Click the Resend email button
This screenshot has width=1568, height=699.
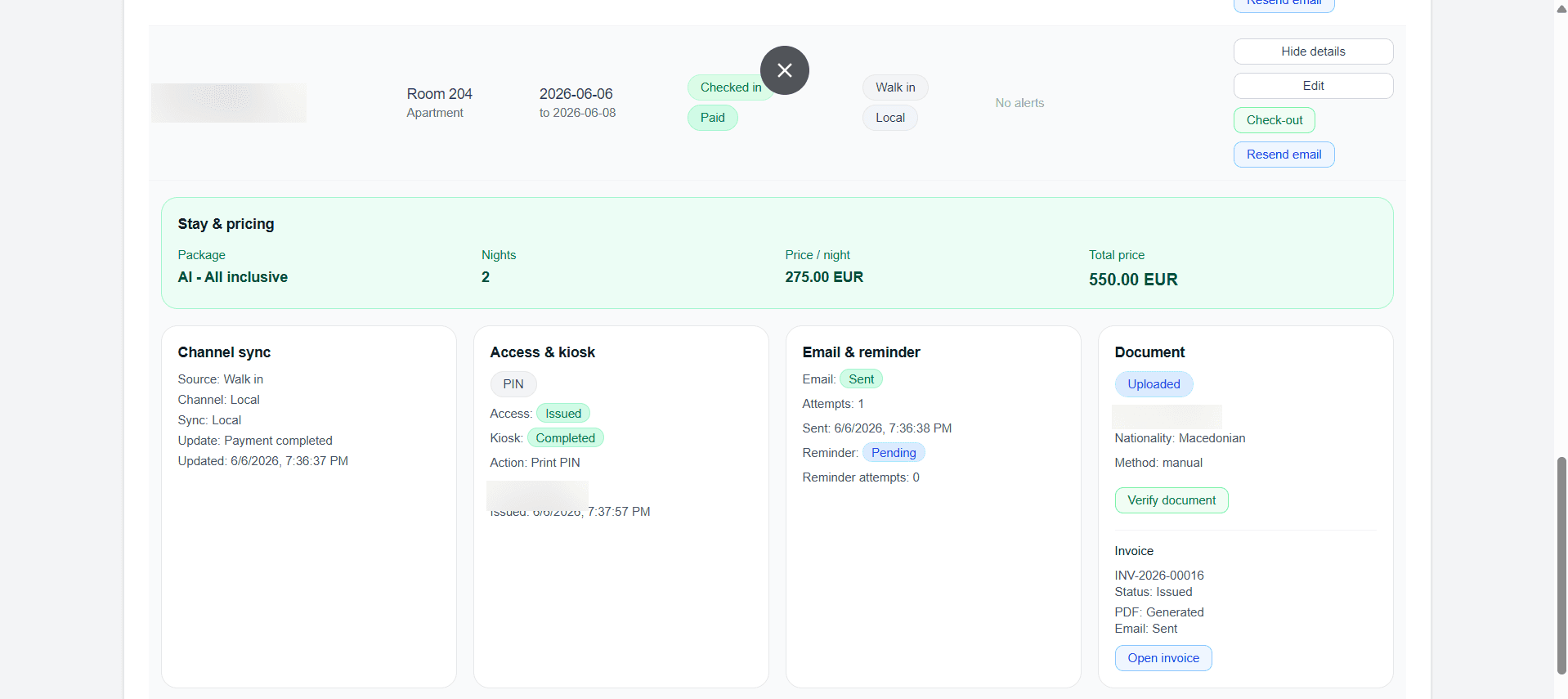1284,155
